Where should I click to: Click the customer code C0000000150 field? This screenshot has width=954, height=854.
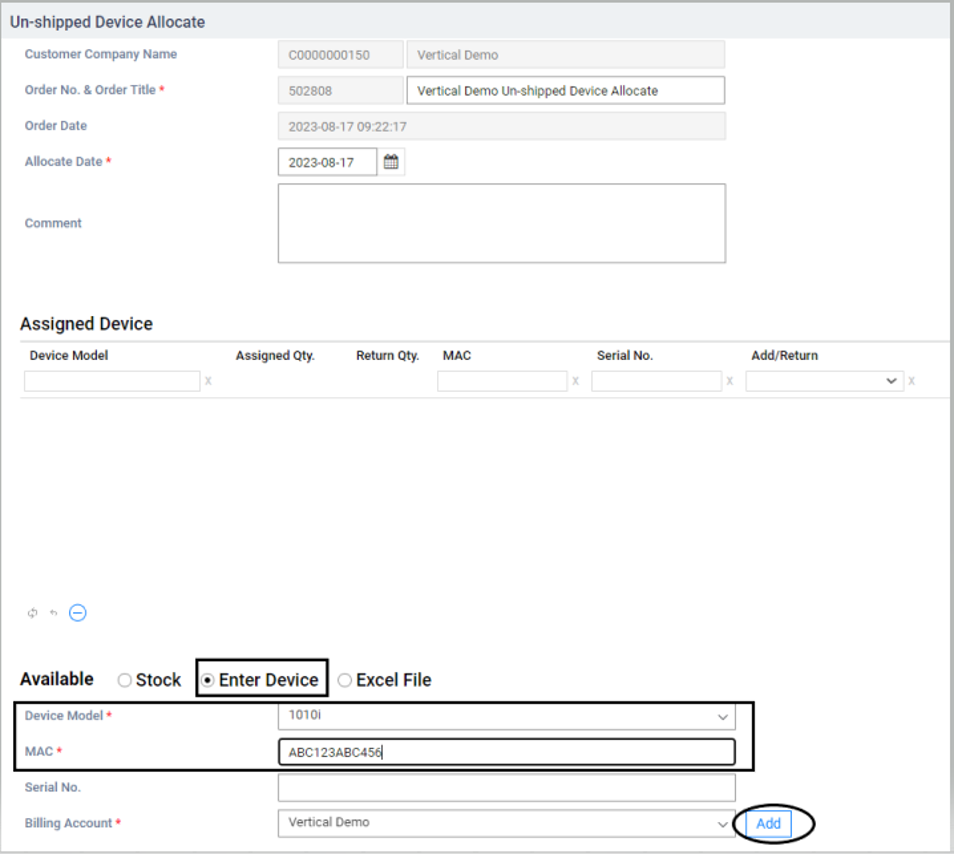click(x=341, y=55)
